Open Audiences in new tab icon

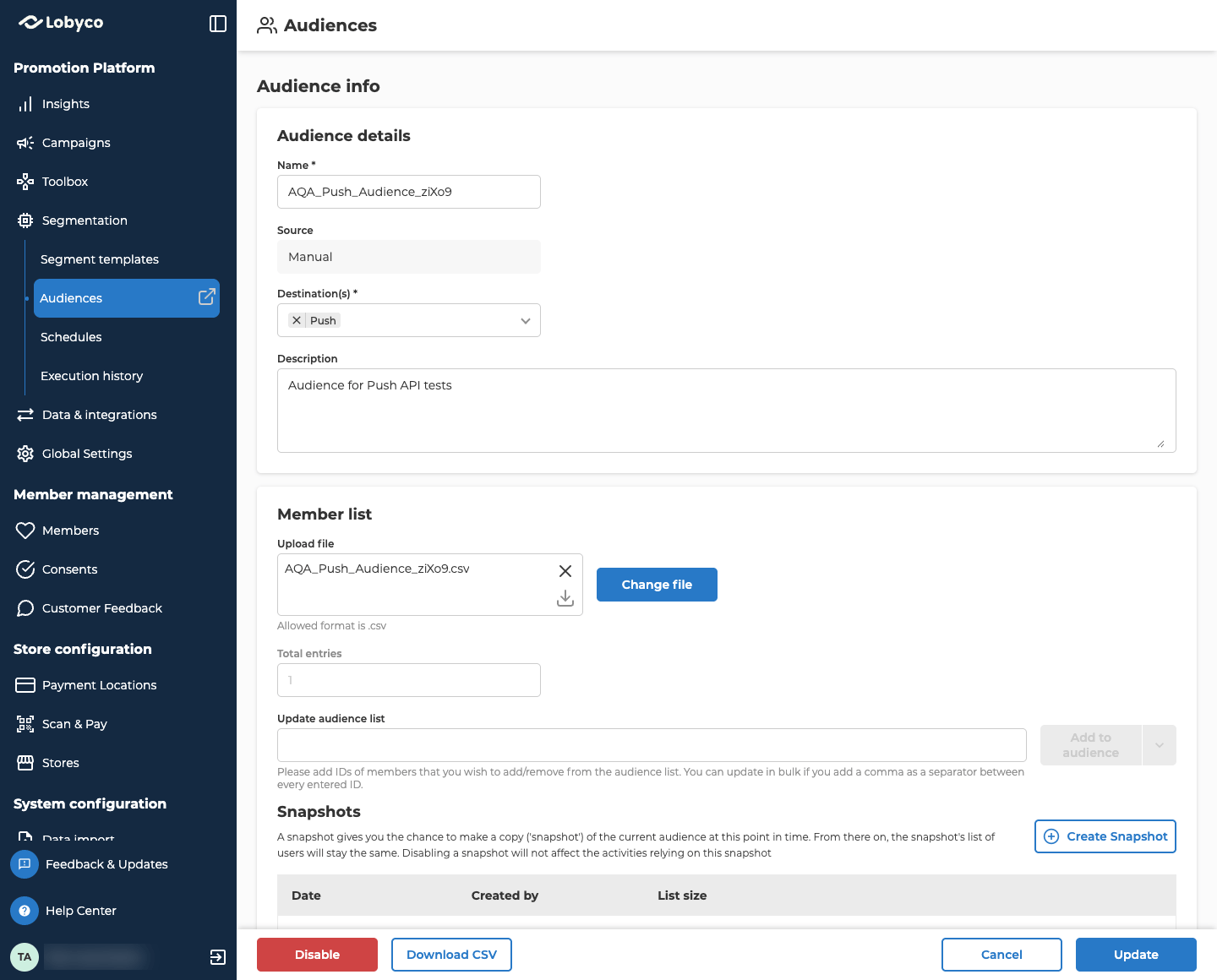(206, 297)
